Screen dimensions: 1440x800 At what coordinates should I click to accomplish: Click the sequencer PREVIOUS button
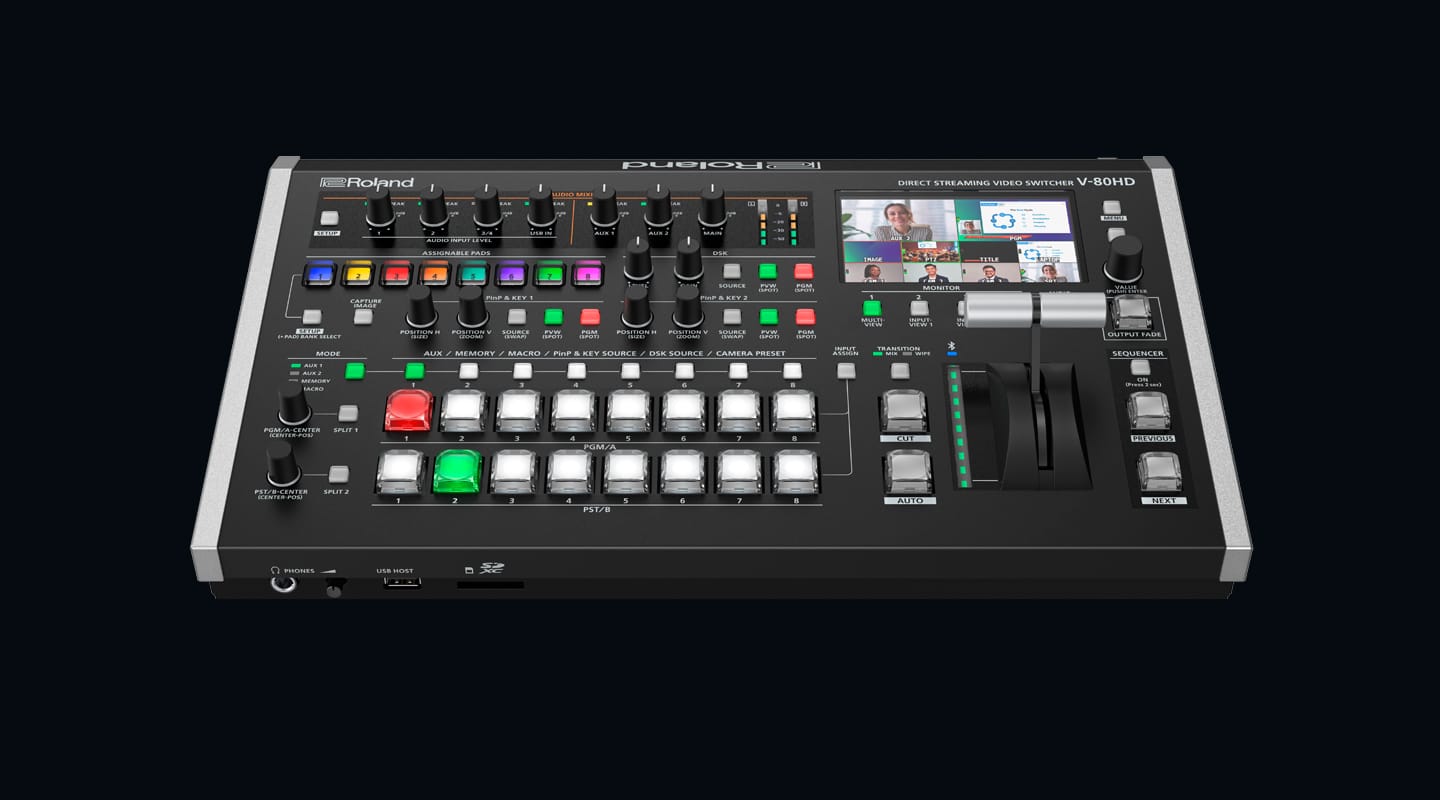(1150, 412)
